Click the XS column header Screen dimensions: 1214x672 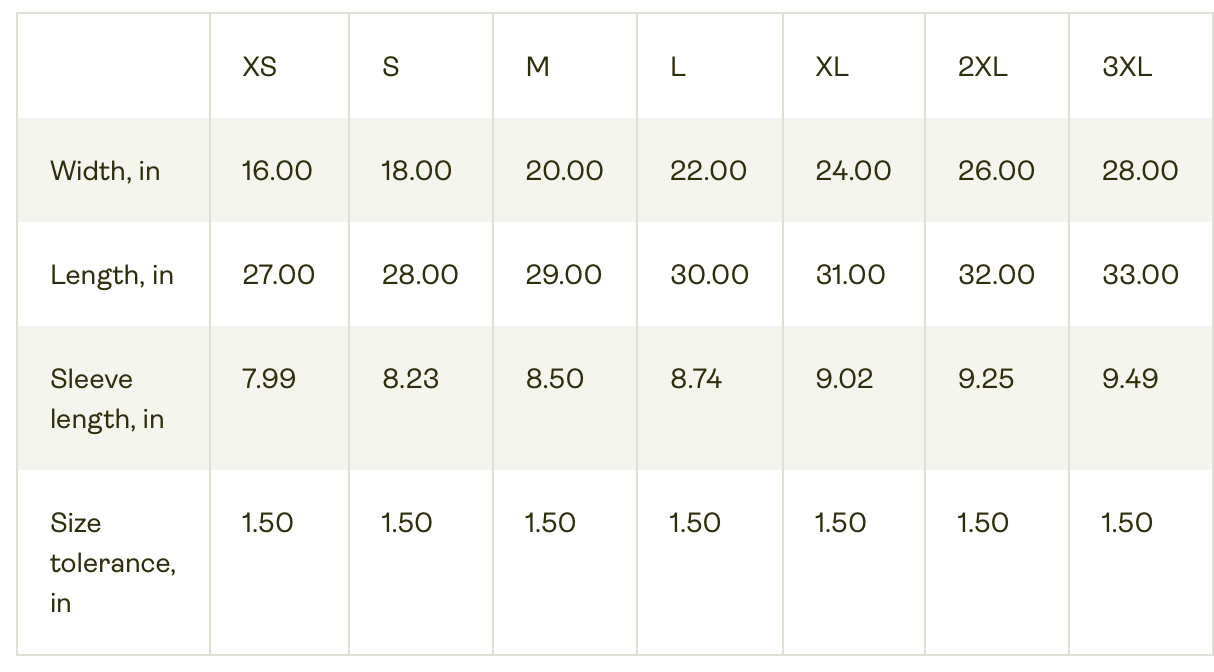point(259,67)
